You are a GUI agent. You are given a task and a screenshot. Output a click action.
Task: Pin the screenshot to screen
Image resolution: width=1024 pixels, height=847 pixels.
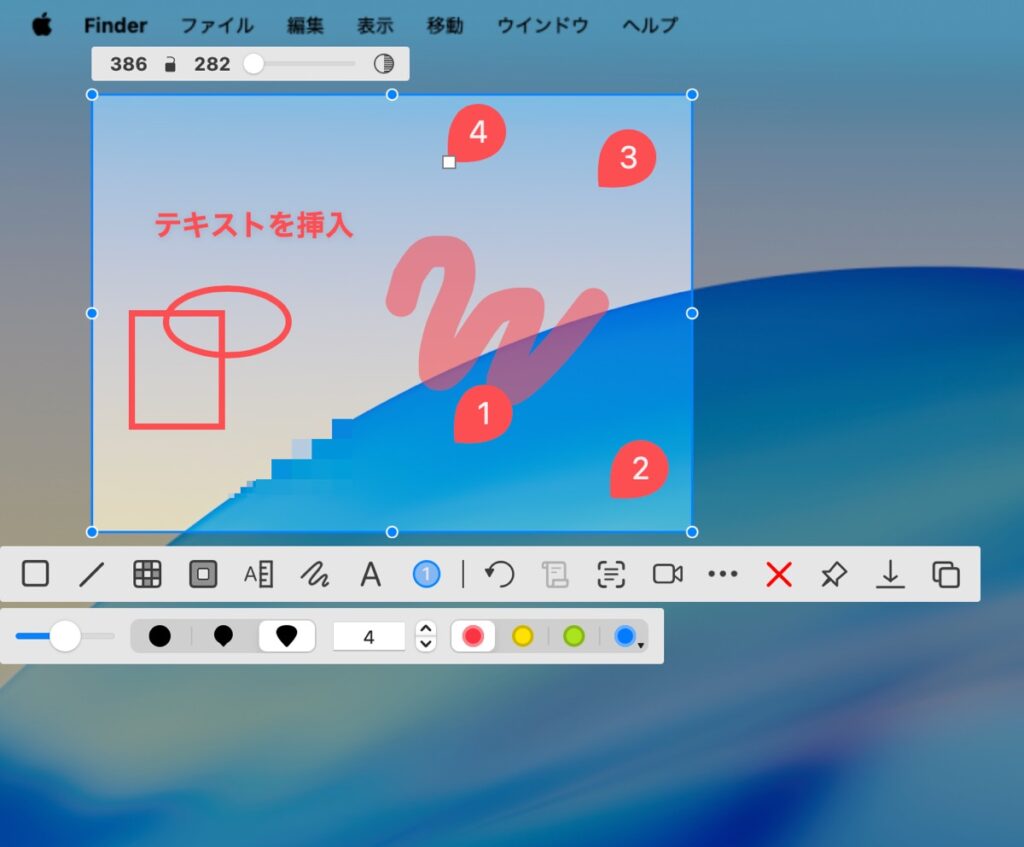click(833, 574)
